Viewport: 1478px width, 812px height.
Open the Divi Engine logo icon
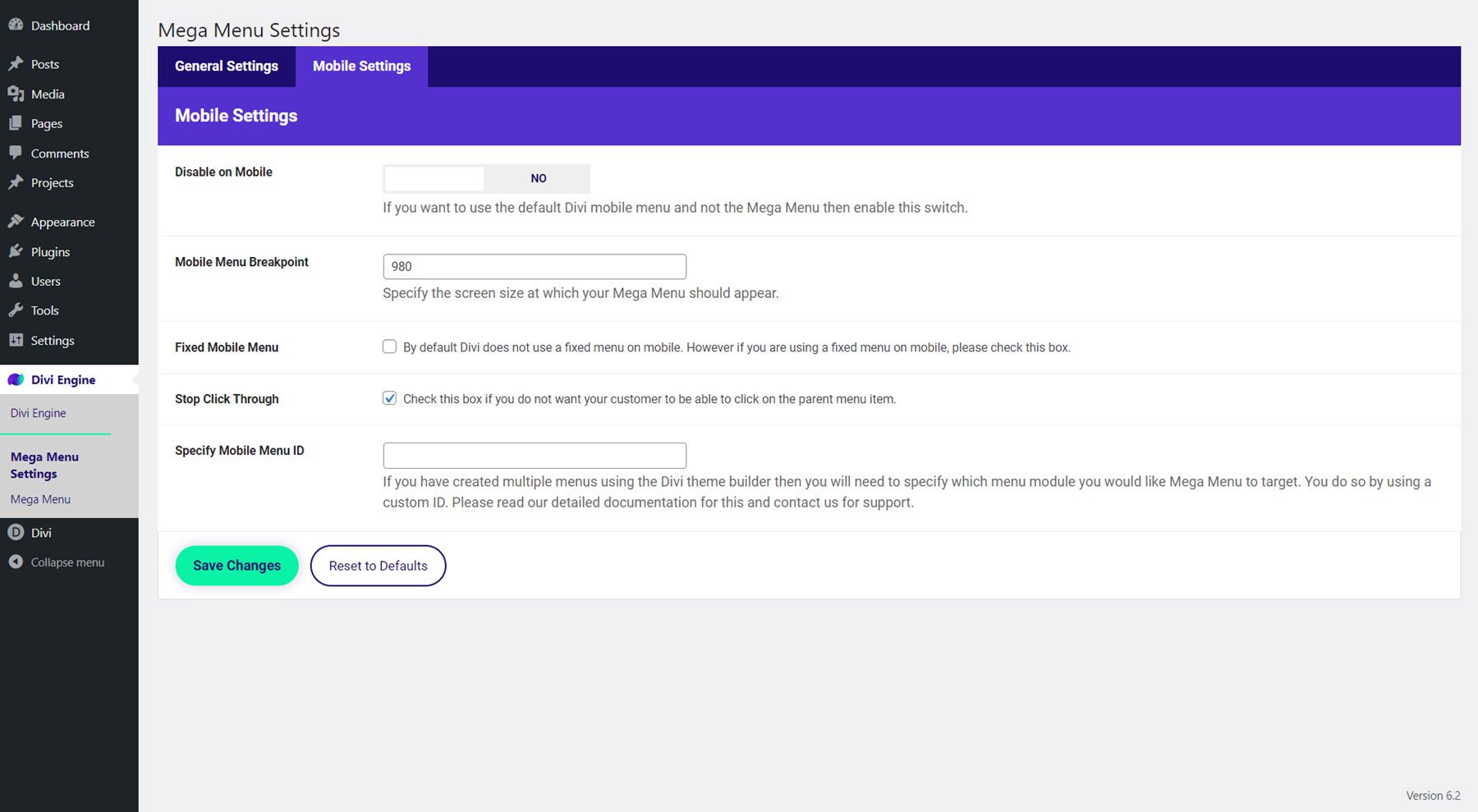pyautogui.click(x=16, y=379)
